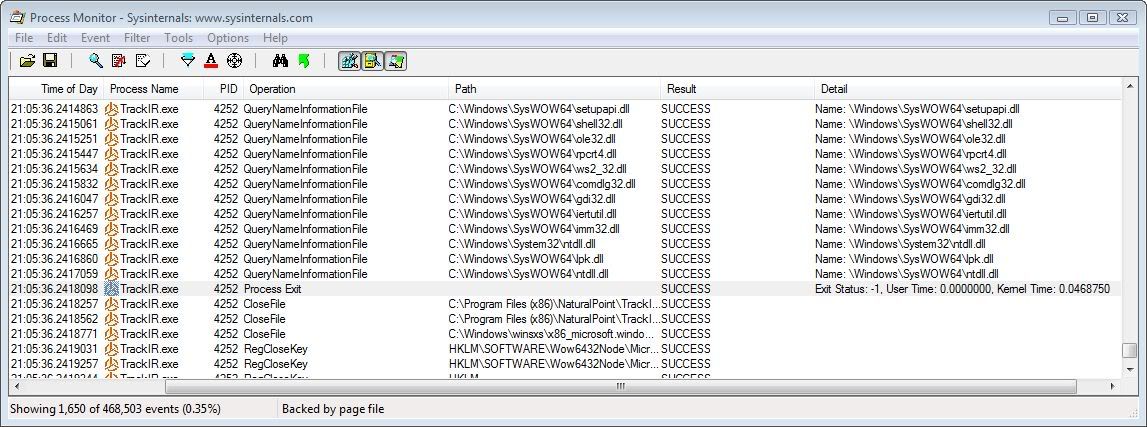Click the 21:05:36.2415832 timestamp cell
Screen dimensions: 1147x427
point(54,184)
